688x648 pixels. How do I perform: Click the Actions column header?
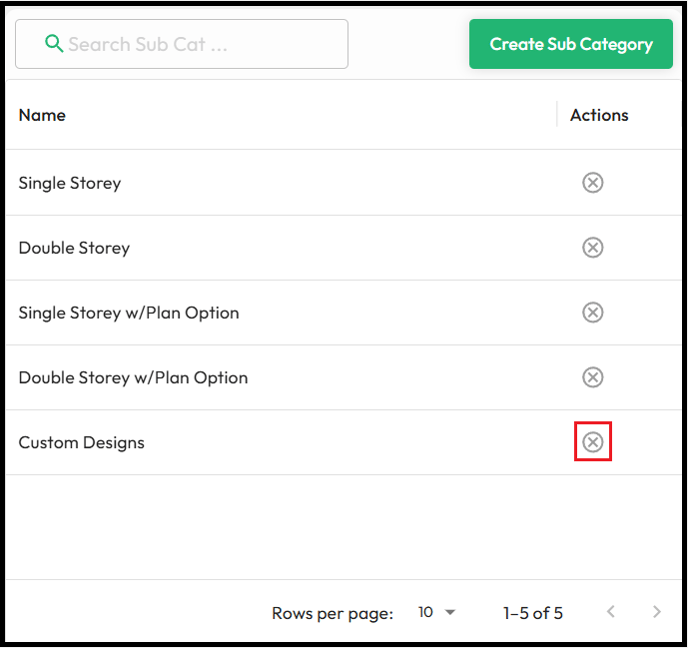point(599,115)
